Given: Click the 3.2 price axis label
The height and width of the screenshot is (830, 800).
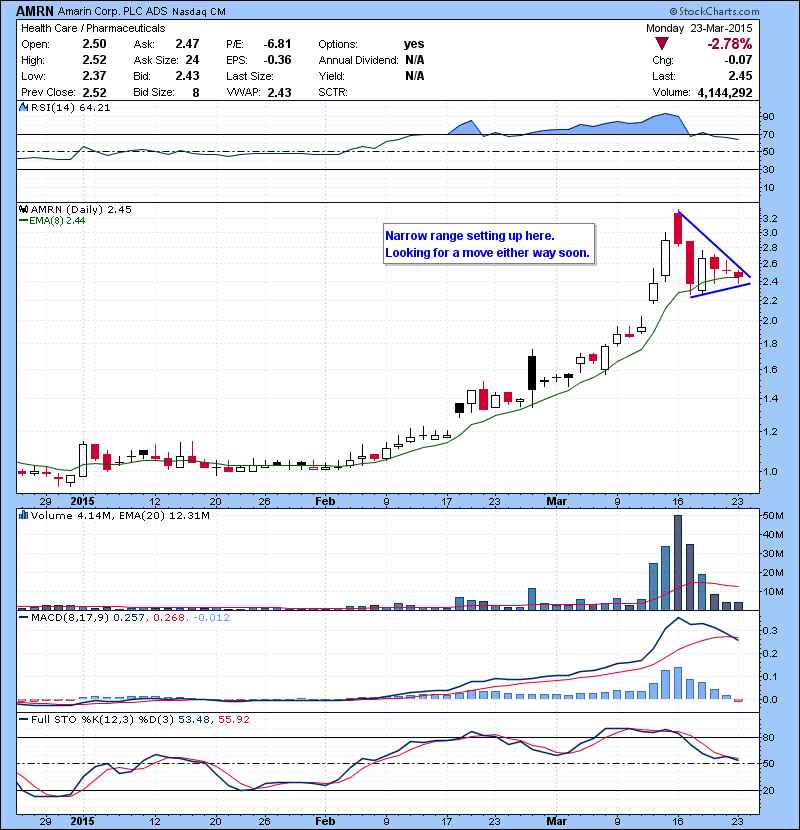Looking at the screenshot, I should click(x=770, y=219).
